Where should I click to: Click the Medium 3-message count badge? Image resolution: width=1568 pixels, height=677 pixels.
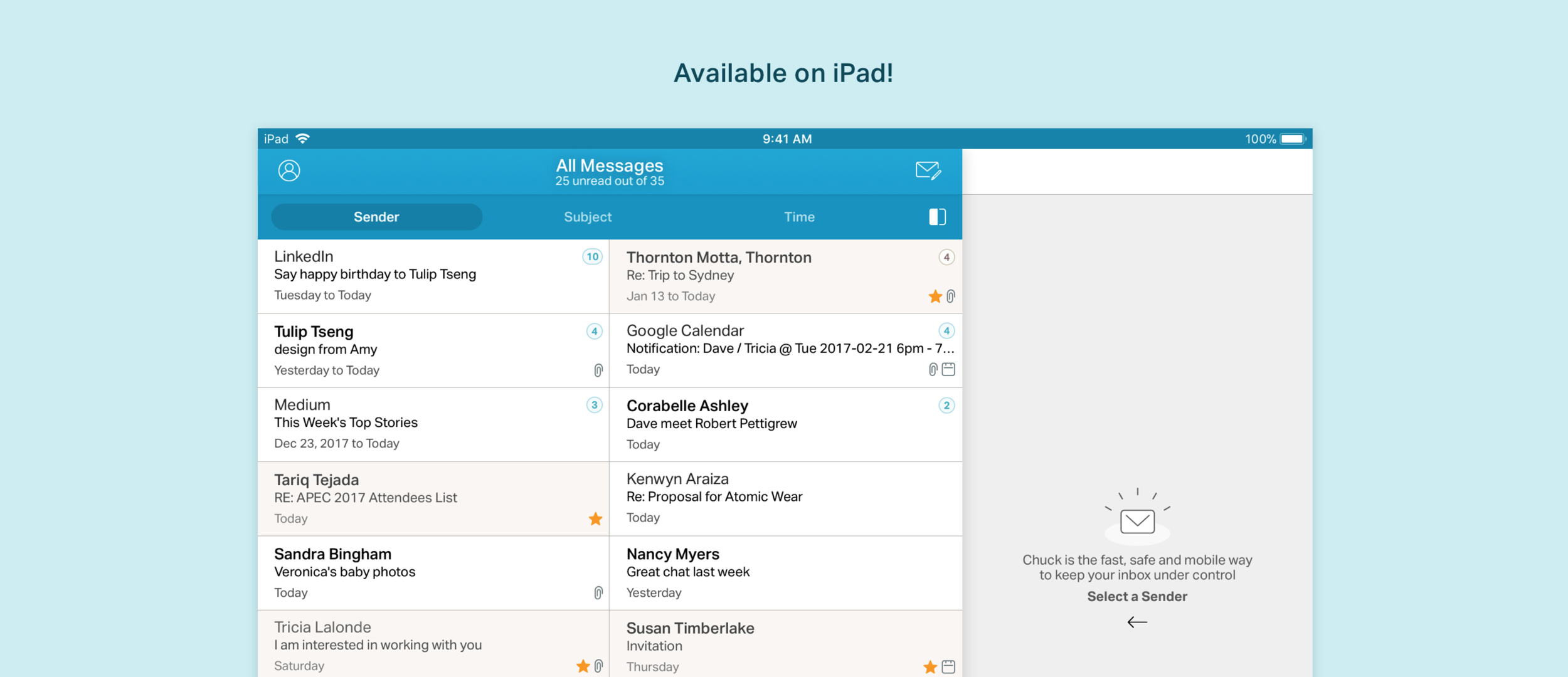point(595,405)
